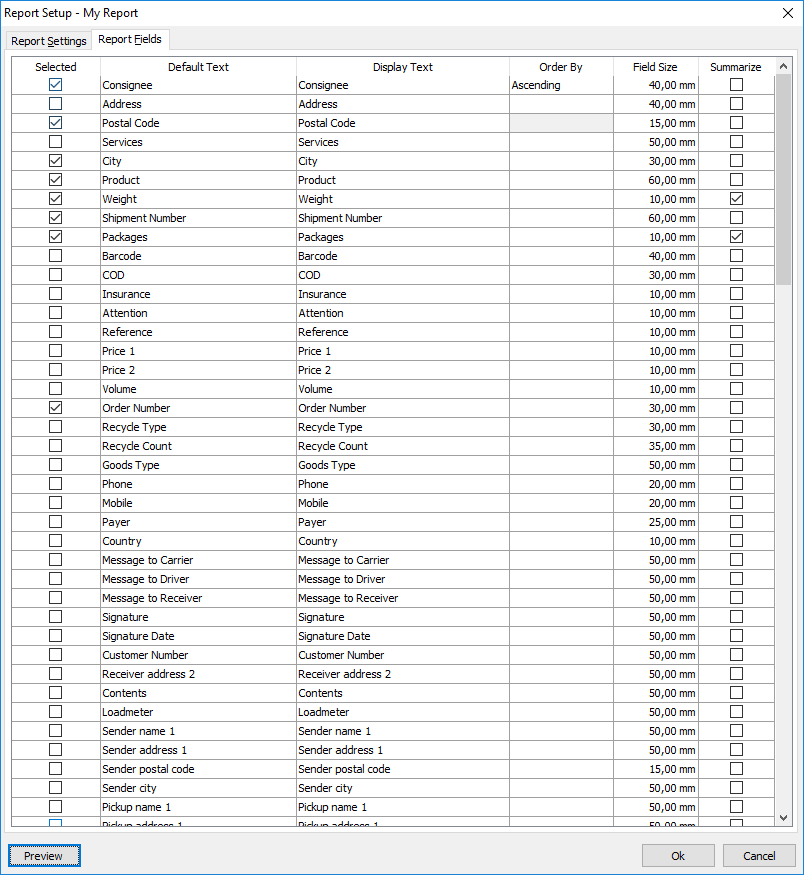Confirm the report setup with Ok
Screen dimensions: 804x875
(x=678, y=855)
